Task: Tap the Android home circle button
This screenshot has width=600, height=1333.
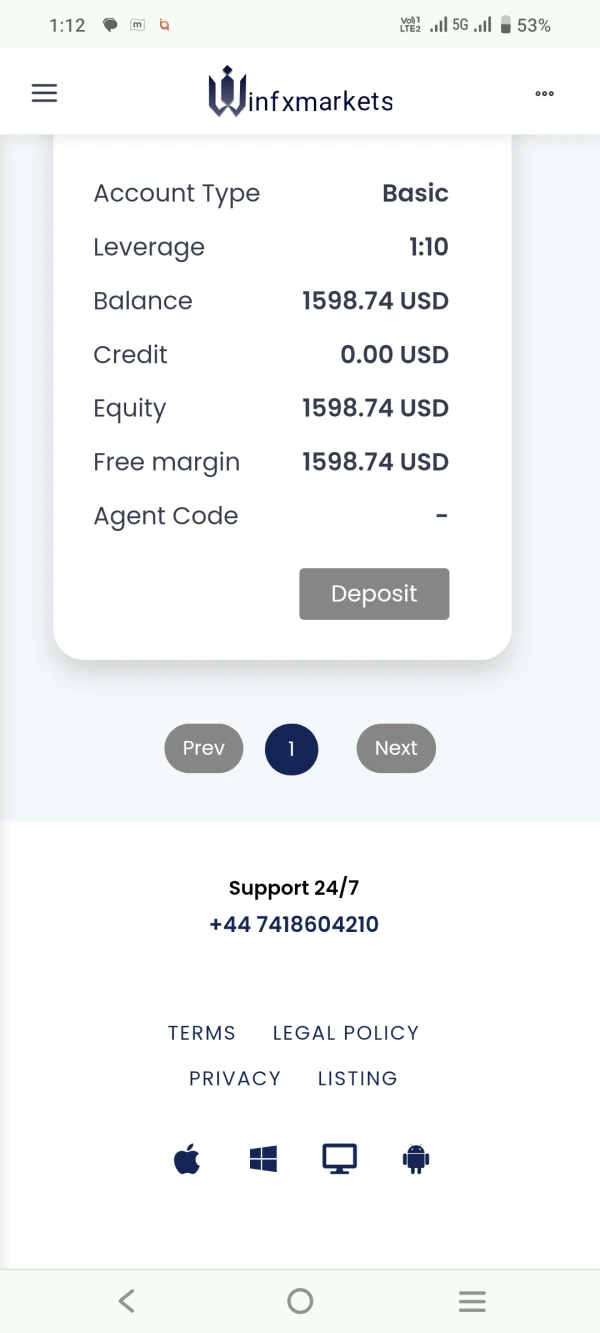Action: [300, 1300]
